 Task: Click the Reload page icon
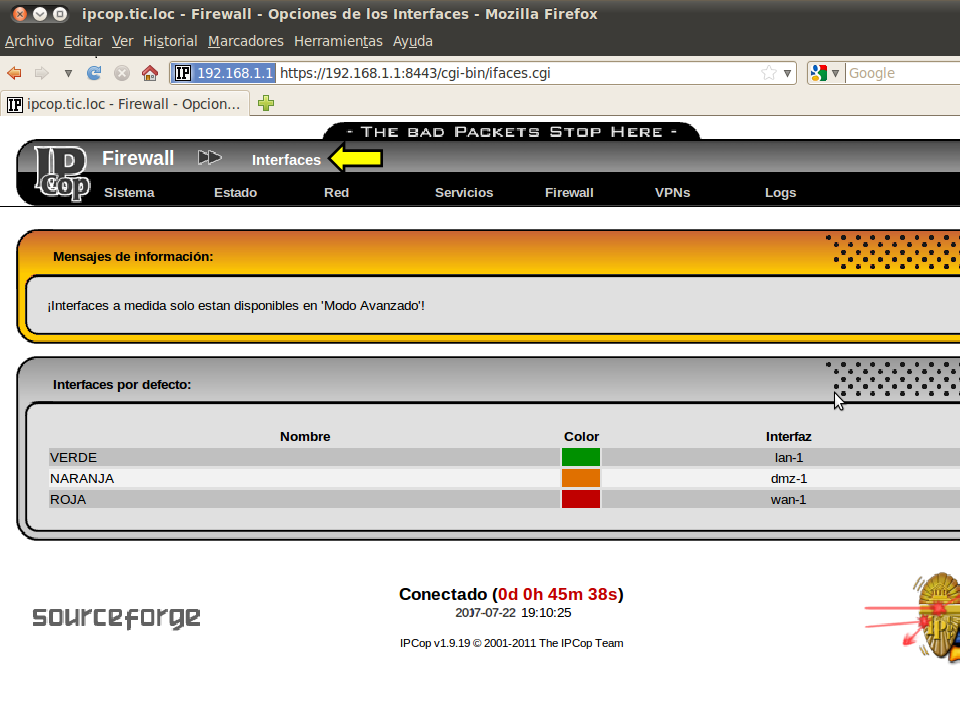click(95, 73)
